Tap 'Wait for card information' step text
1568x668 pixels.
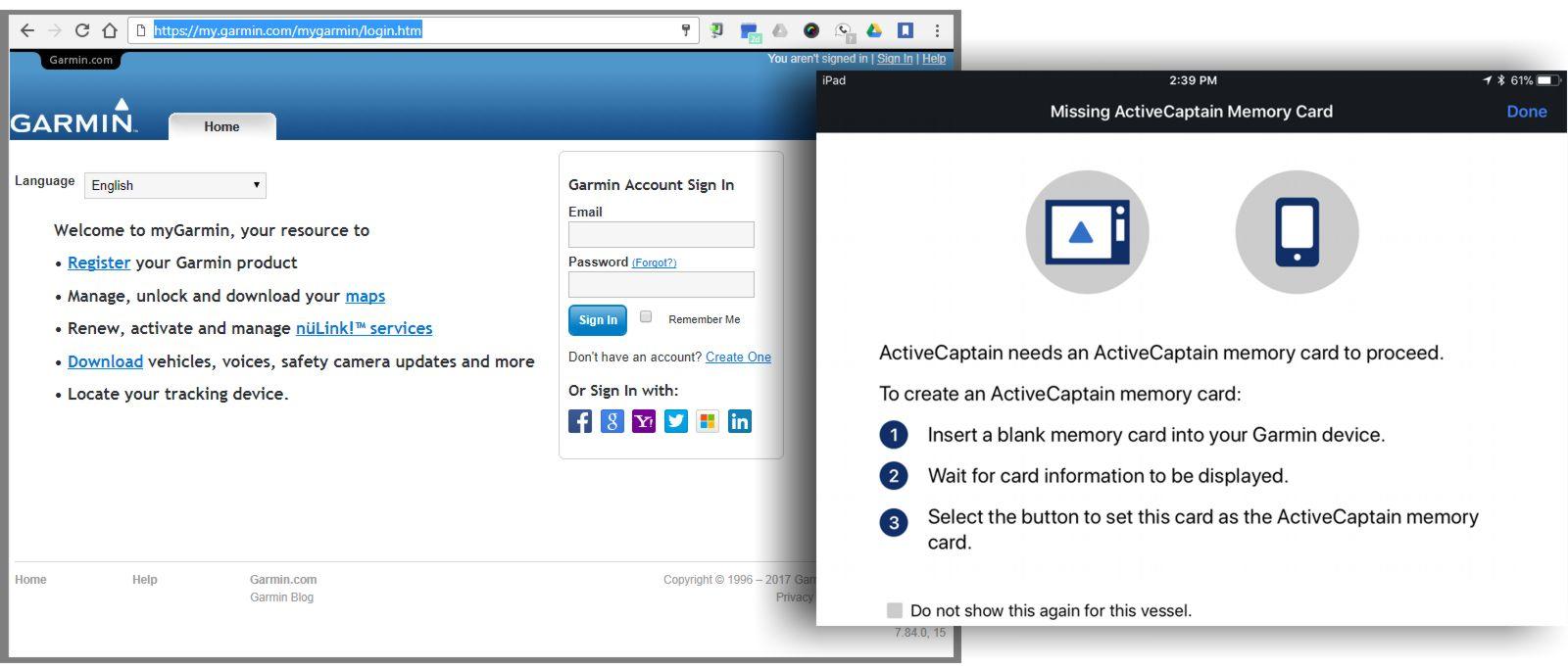[1107, 476]
